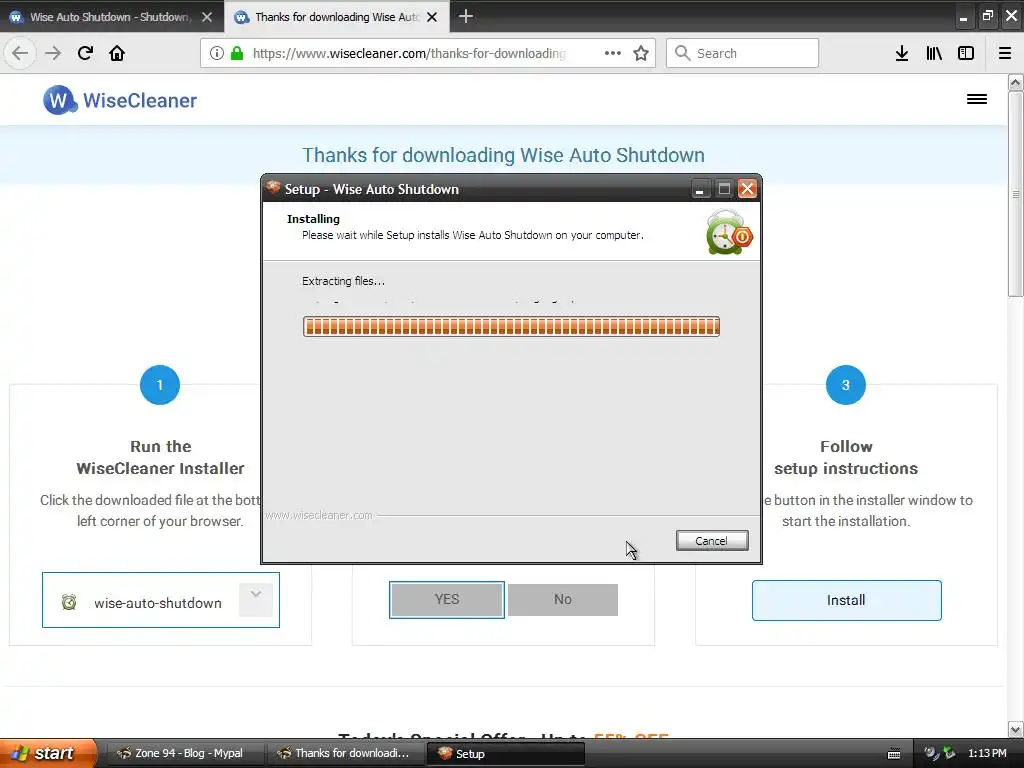Open the Firefox hamburger menu

tap(1004, 53)
